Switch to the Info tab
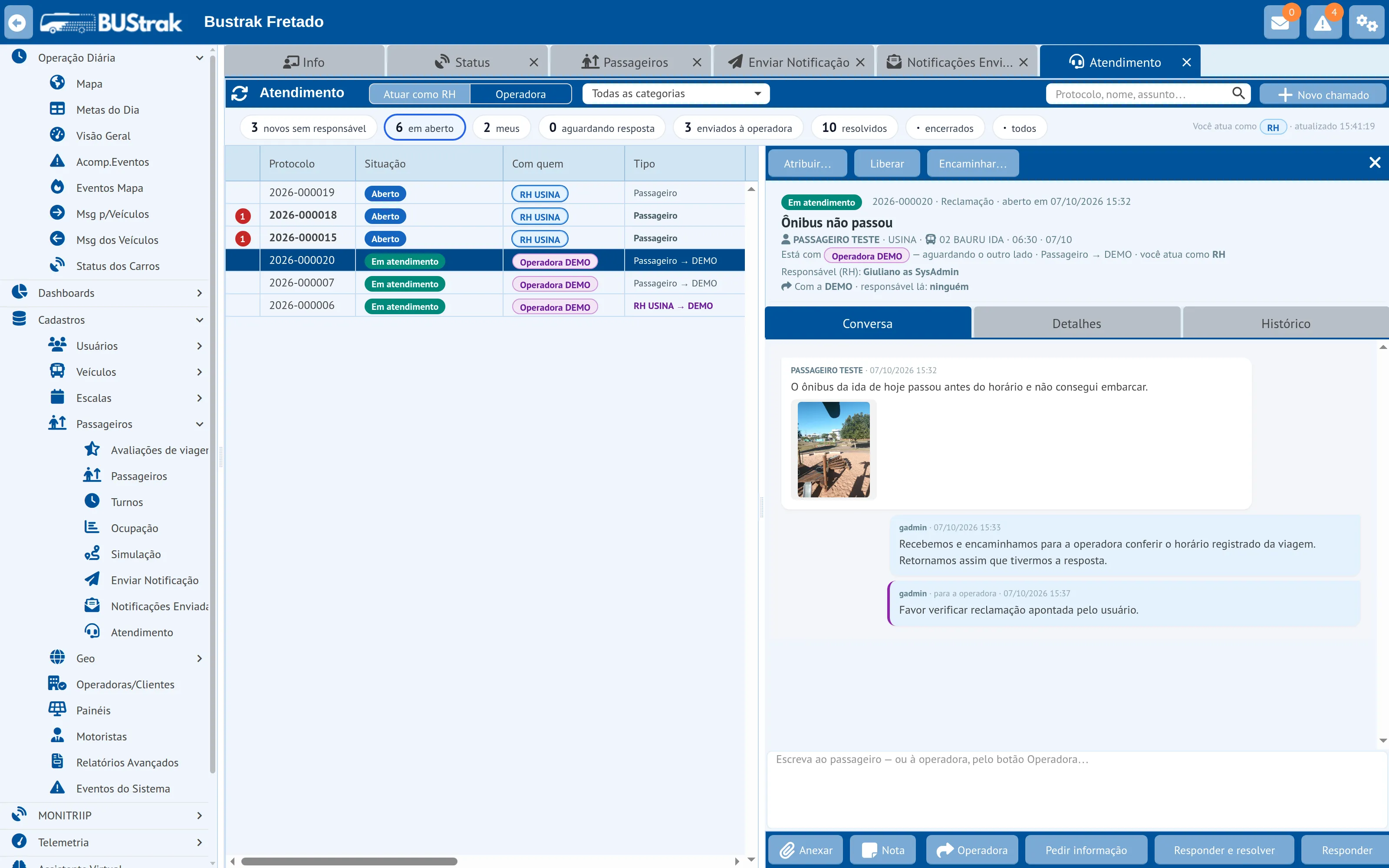Screen dimensions: 1389x868 304,62
